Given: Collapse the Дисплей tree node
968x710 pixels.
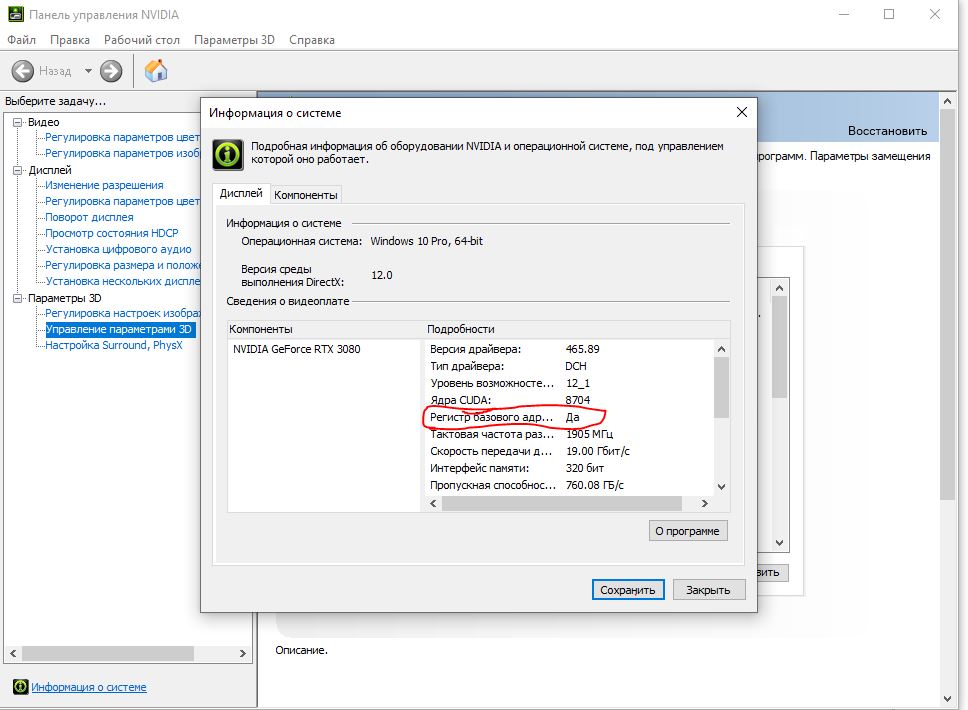Looking at the screenshot, I should [18, 170].
